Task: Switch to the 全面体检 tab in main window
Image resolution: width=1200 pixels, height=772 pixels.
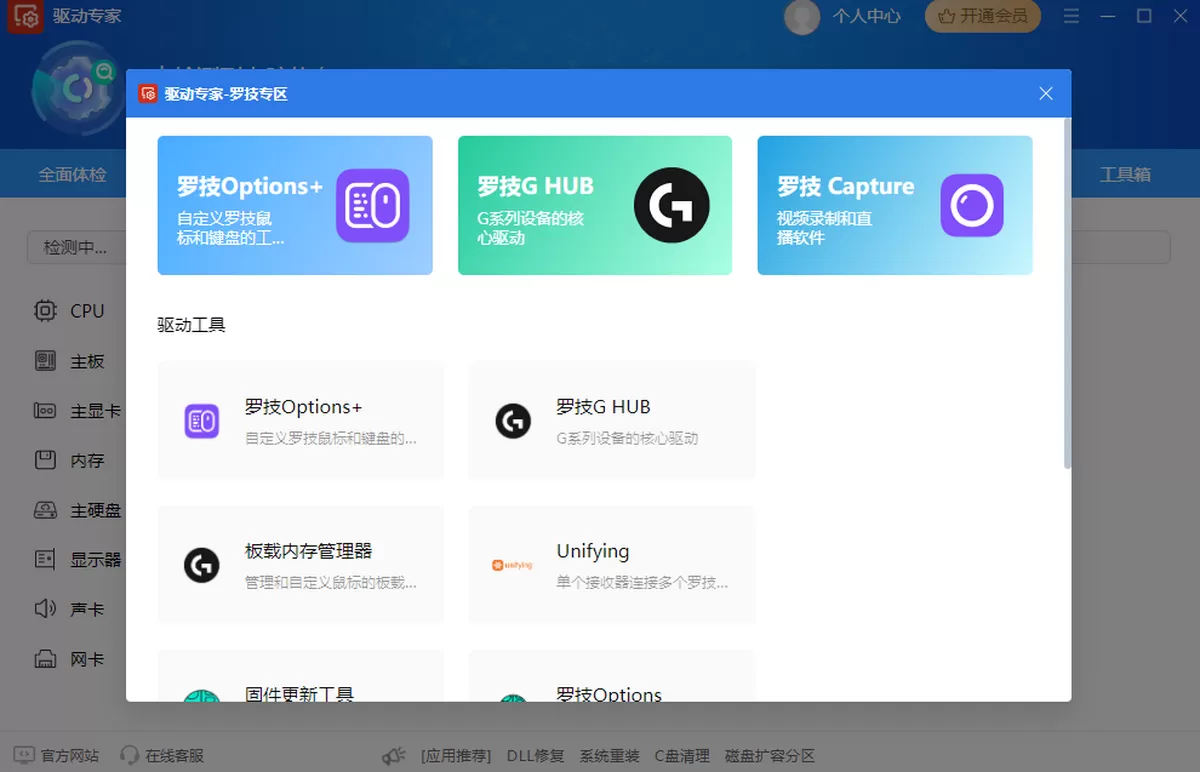Action: pyautogui.click(x=72, y=174)
